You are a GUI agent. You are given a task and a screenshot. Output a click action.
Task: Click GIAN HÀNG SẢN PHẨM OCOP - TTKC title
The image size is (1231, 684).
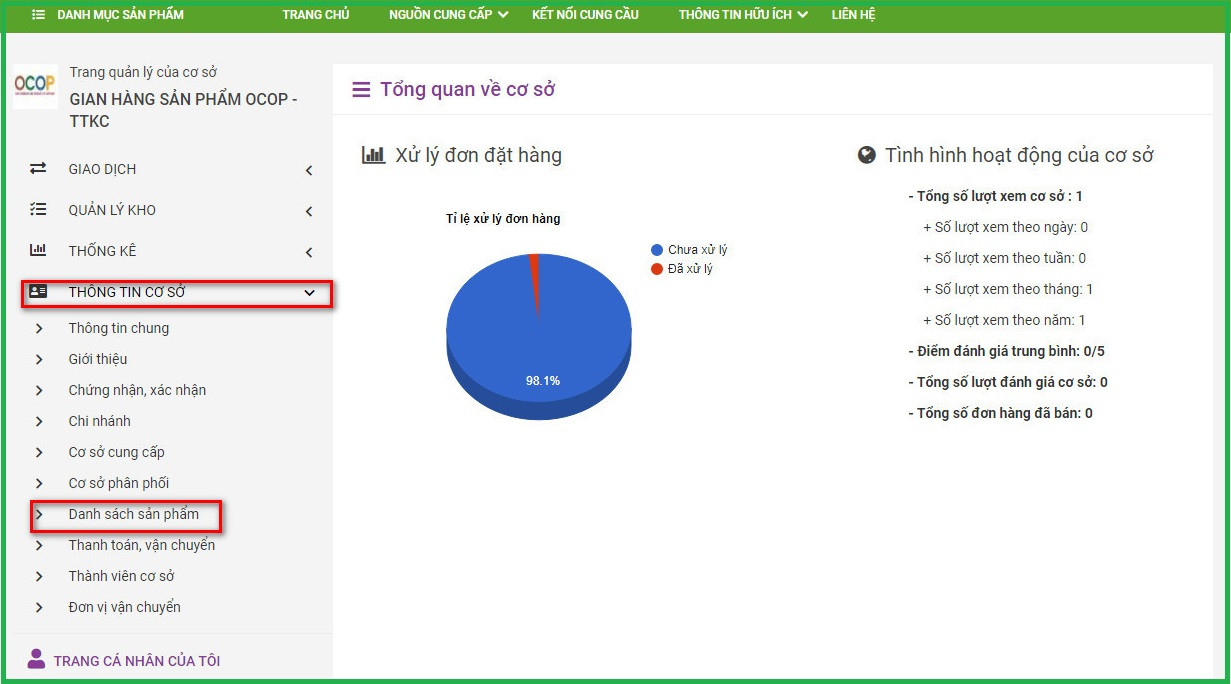(183, 110)
